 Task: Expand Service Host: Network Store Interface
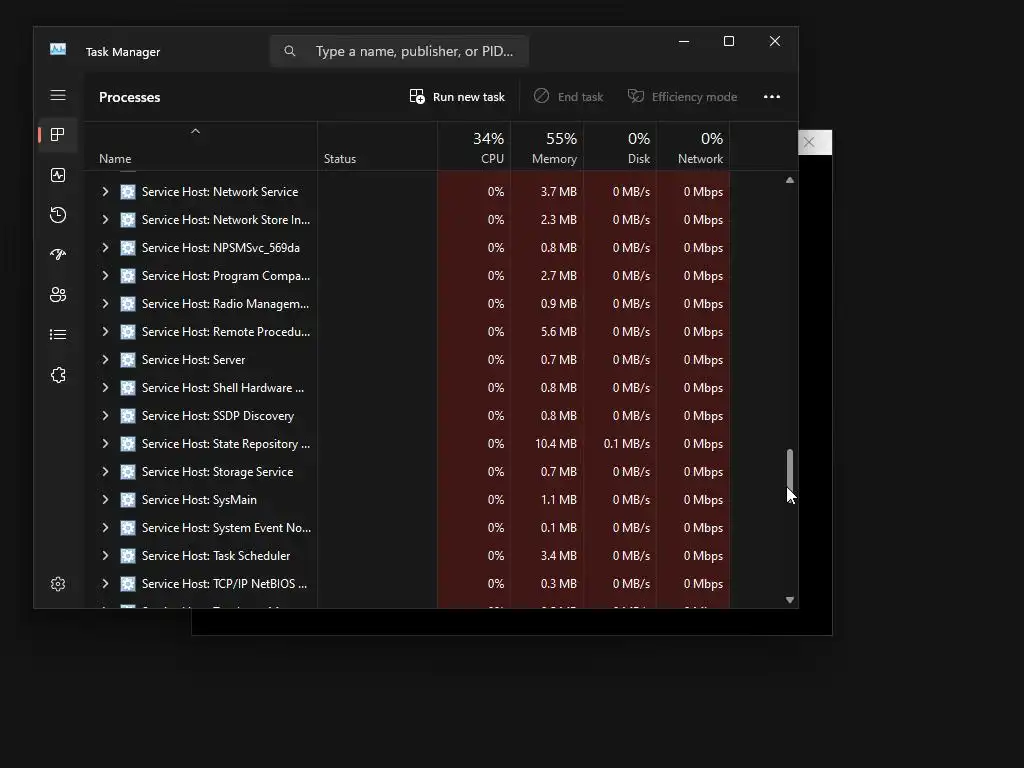105,219
